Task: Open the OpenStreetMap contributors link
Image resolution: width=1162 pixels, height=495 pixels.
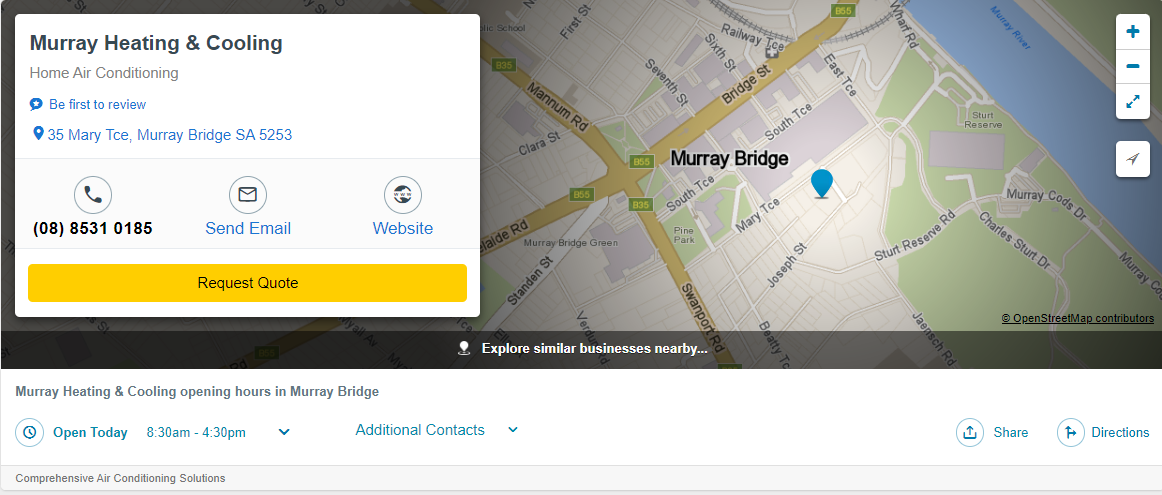Action: (x=1083, y=318)
